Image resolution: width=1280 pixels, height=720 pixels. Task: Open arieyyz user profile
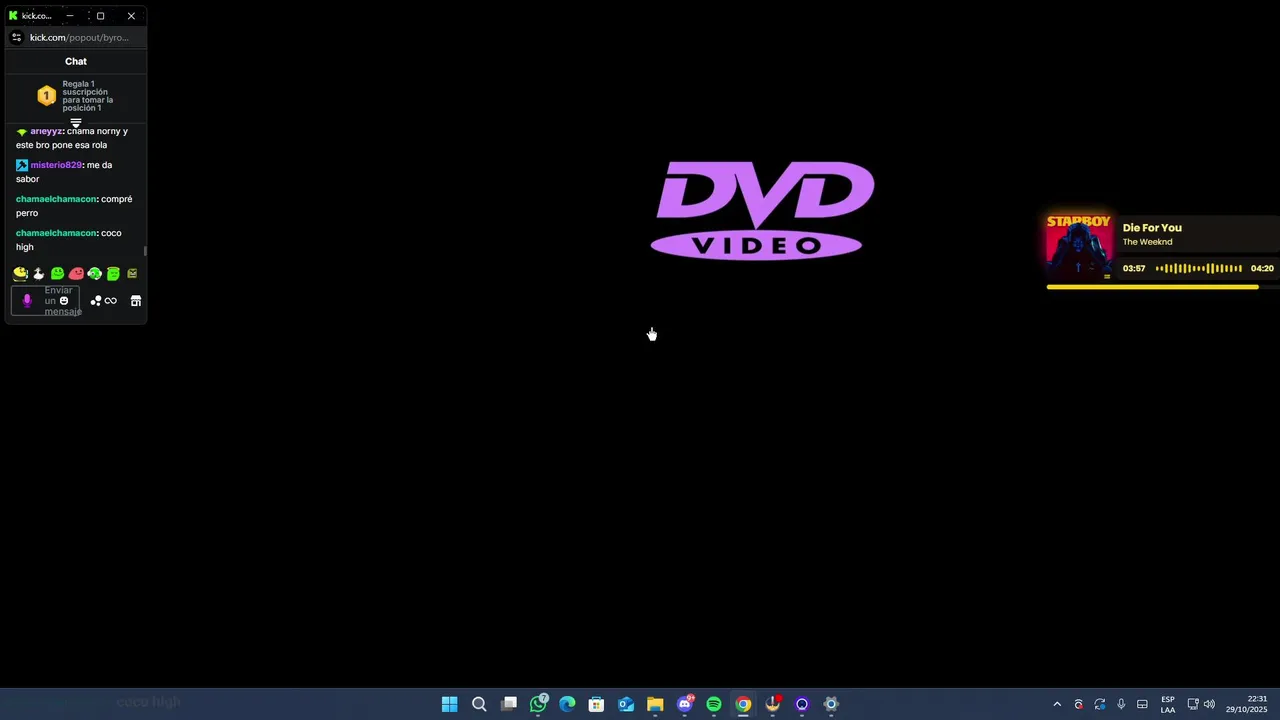pyautogui.click(x=46, y=131)
